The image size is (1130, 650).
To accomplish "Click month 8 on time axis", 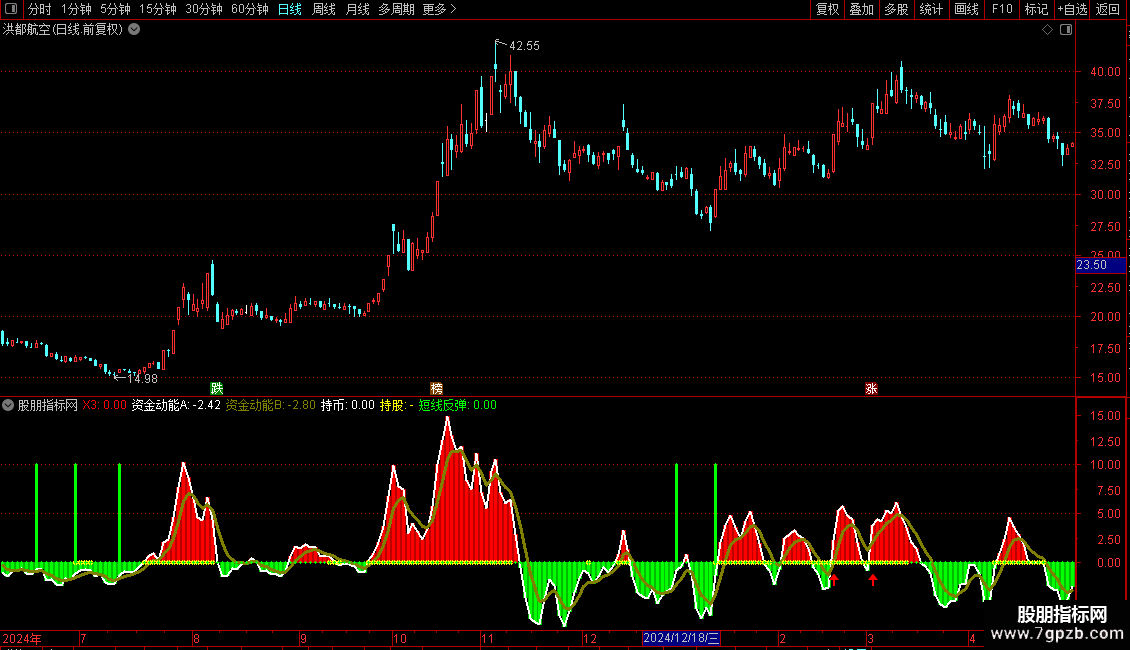I will click(x=197, y=638).
